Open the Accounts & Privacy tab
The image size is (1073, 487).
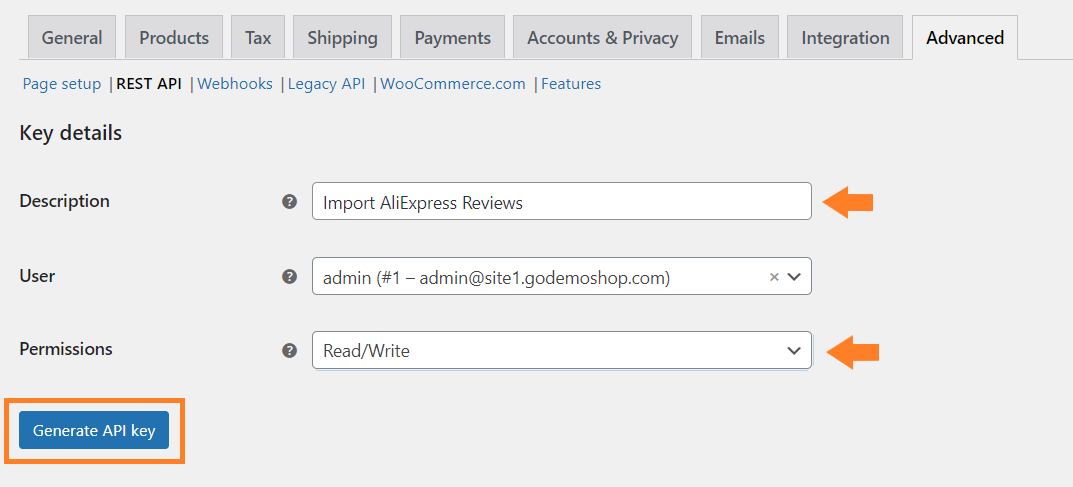coord(602,38)
